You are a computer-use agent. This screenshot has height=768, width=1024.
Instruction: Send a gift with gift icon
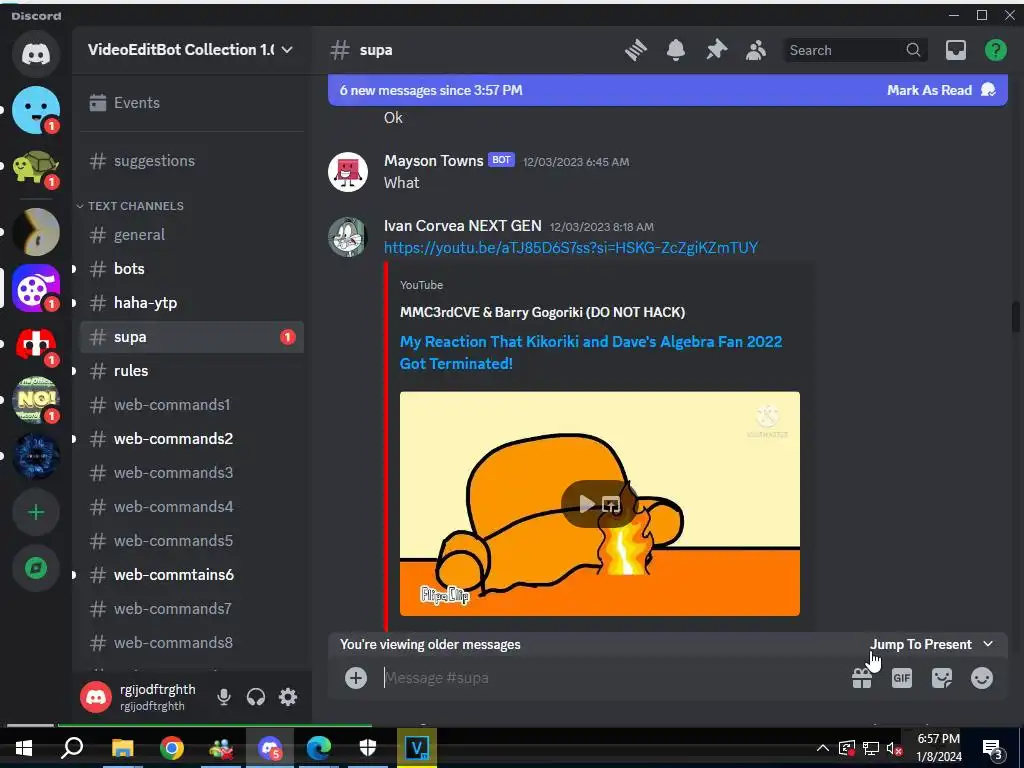pos(861,678)
